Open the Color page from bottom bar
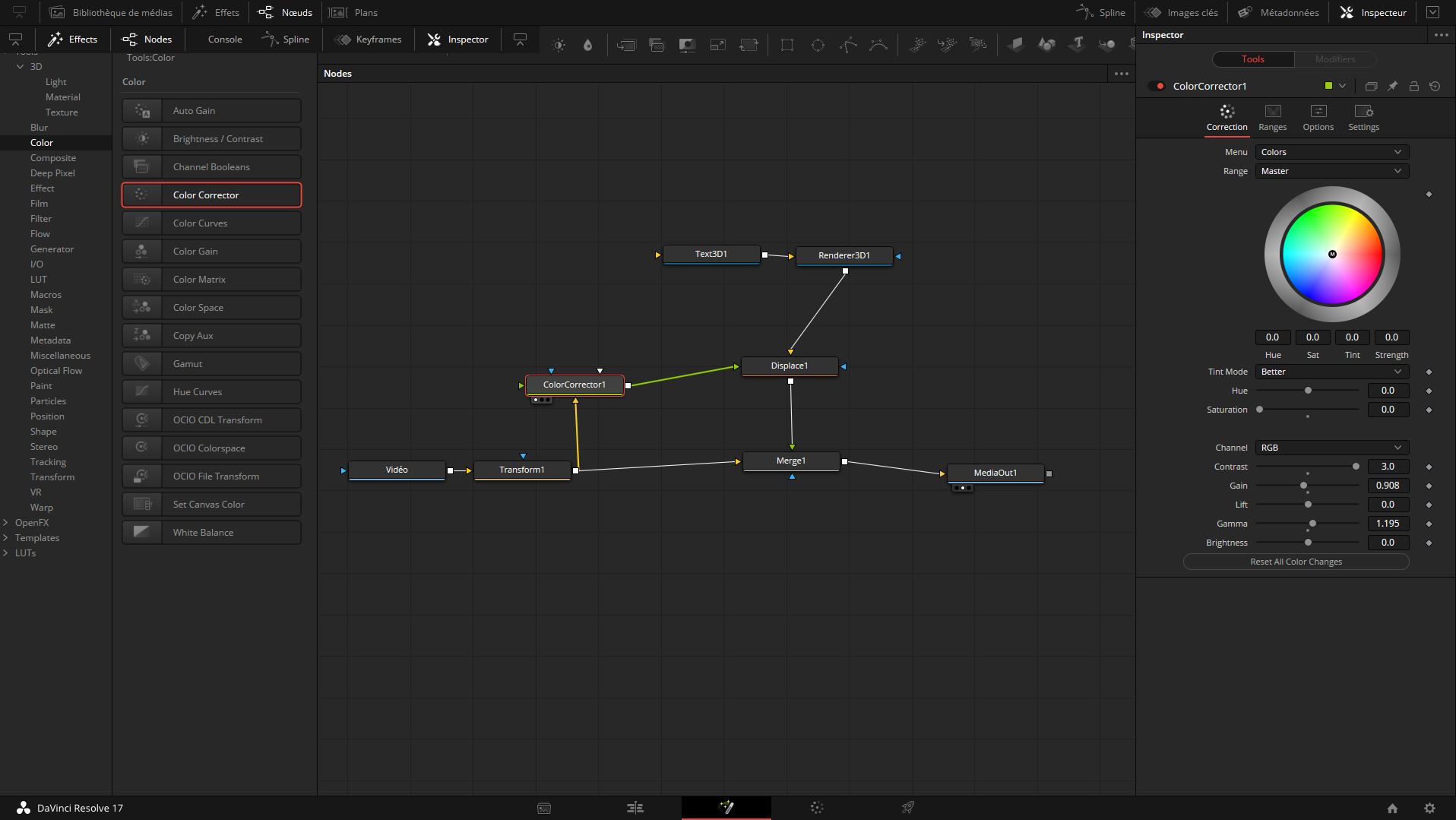Screen dimensions: 1456x820 pos(817,808)
